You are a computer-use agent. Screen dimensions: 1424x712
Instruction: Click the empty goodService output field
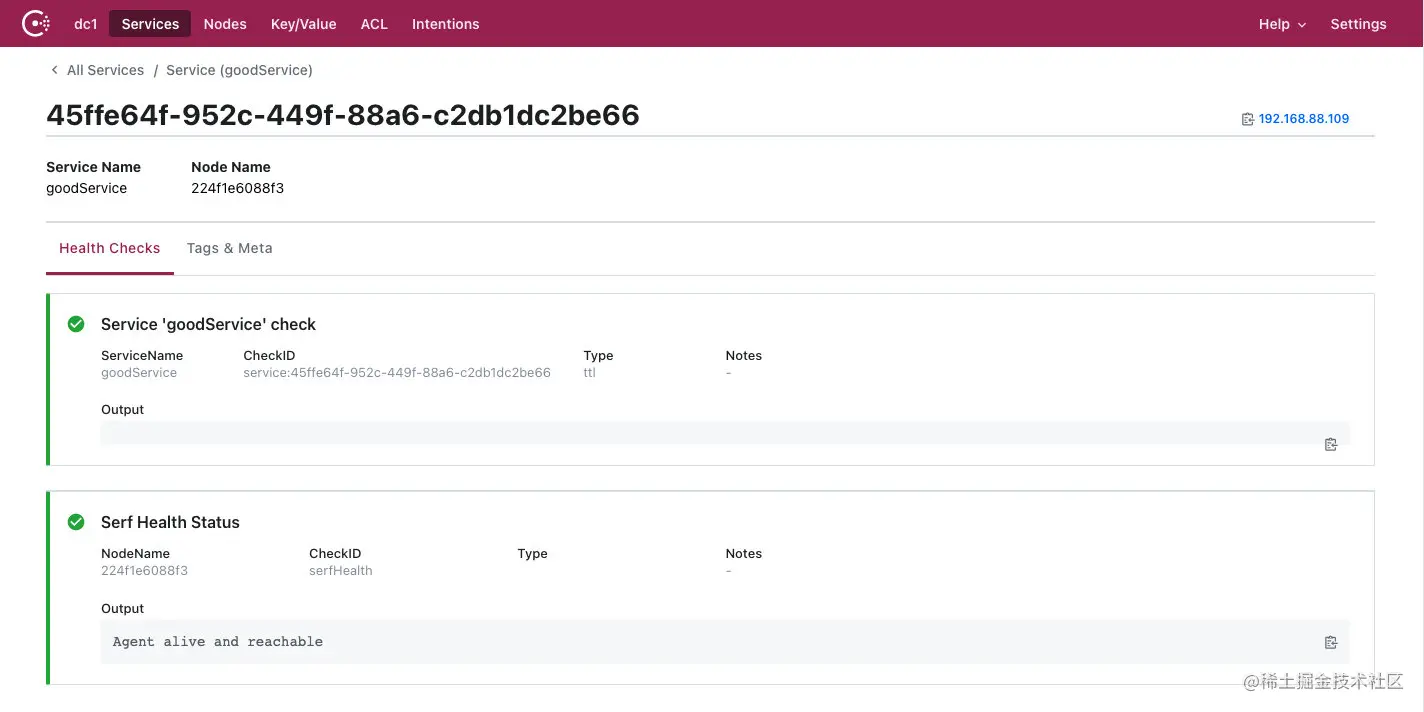pyautogui.click(x=725, y=433)
